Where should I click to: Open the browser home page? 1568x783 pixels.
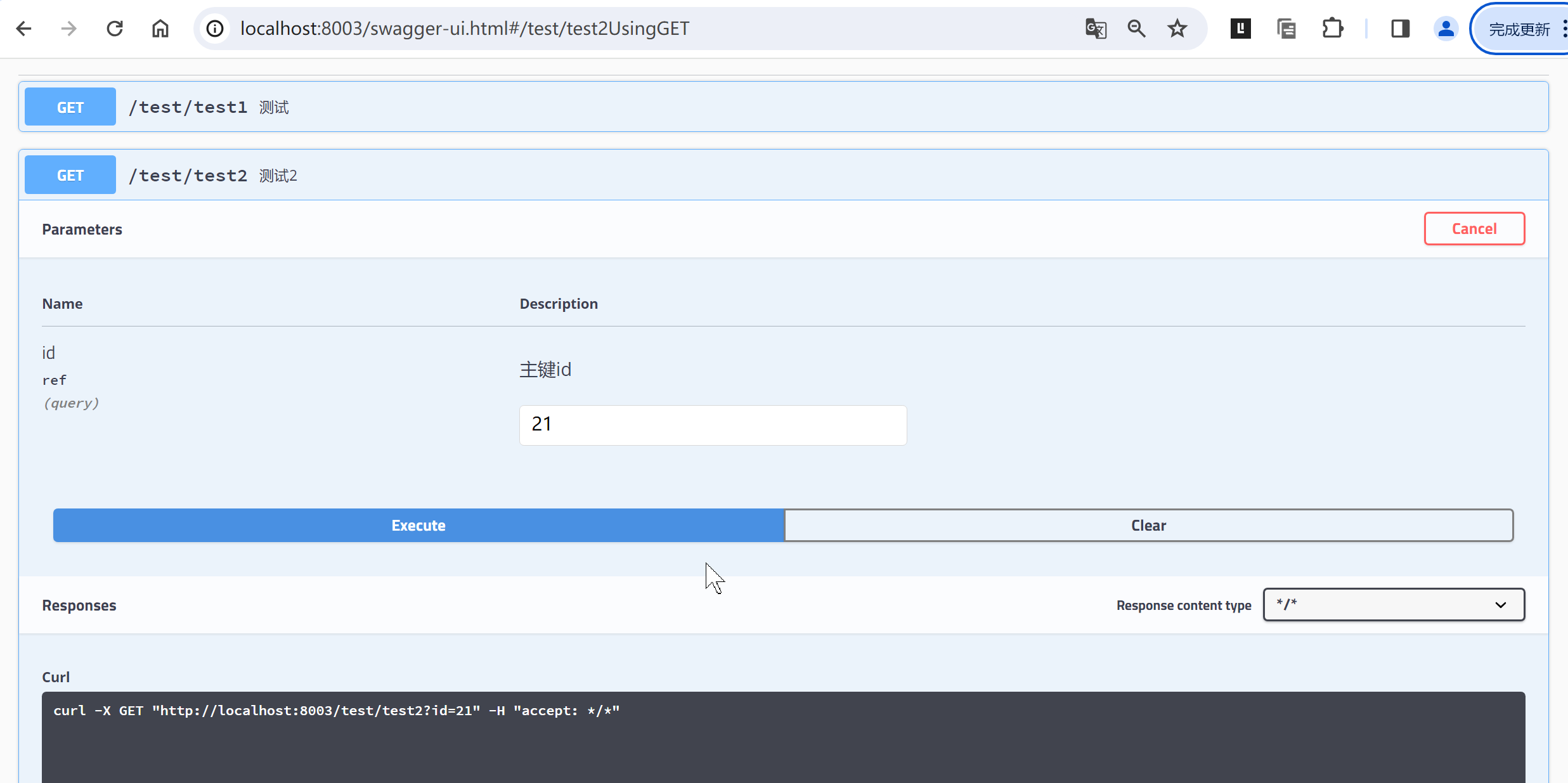click(x=160, y=29)
